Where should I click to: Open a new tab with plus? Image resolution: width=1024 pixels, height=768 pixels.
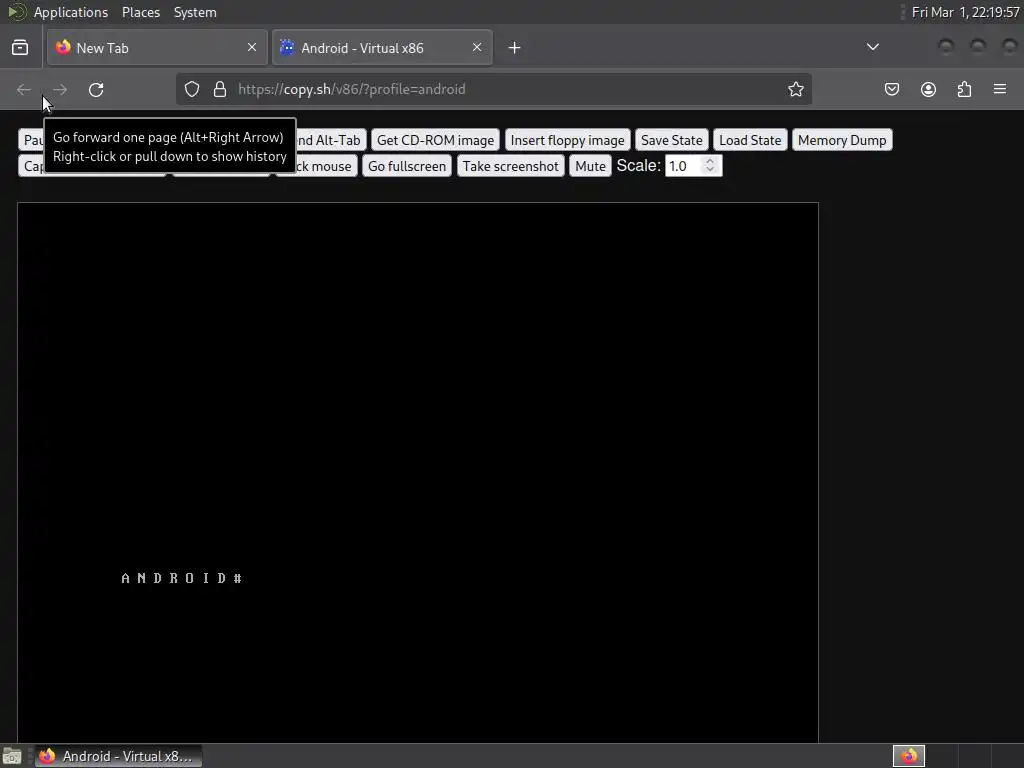pos(515,48)
